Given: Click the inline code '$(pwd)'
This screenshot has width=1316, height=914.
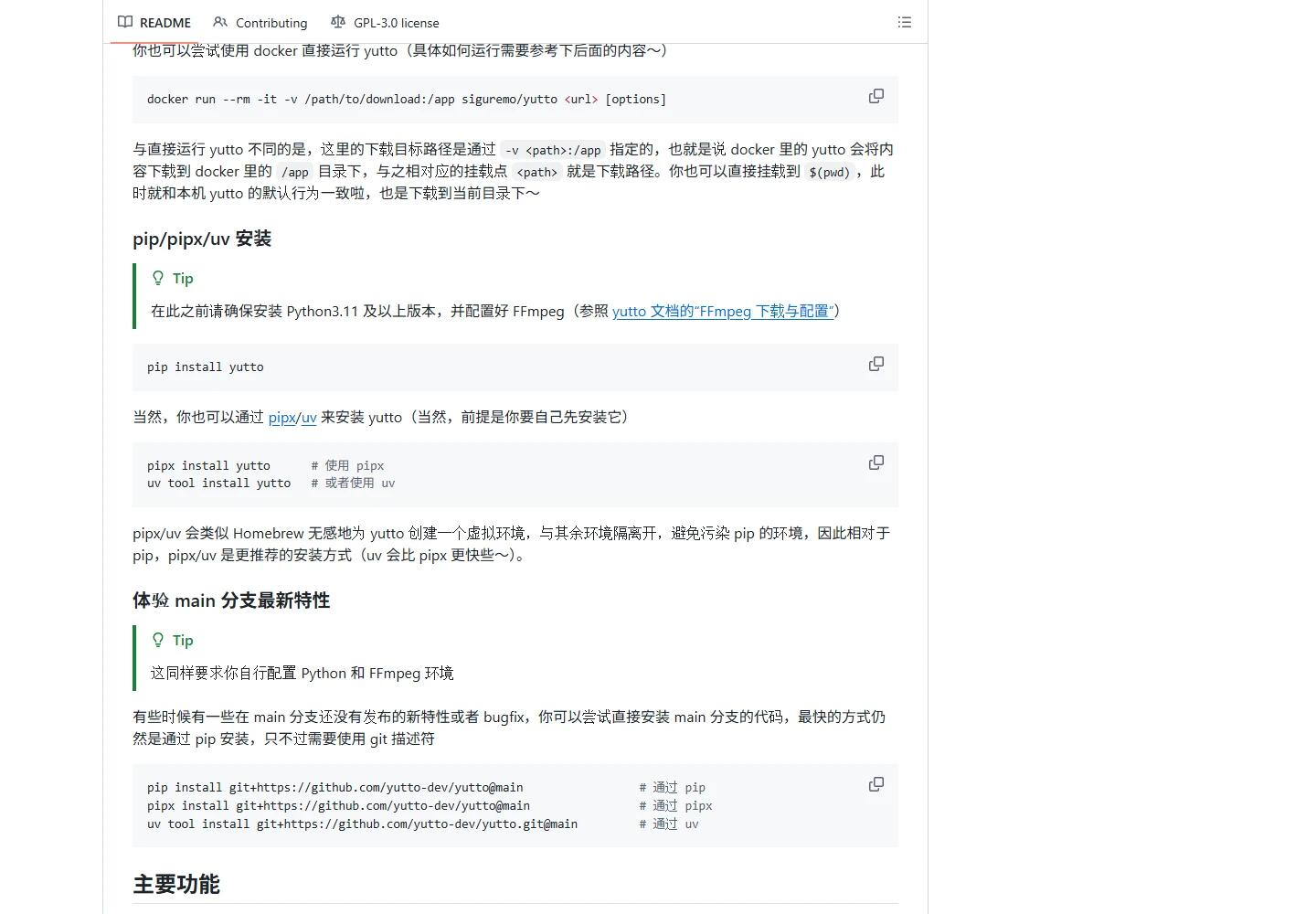Looking at the screenshot, I should [829, 172].
